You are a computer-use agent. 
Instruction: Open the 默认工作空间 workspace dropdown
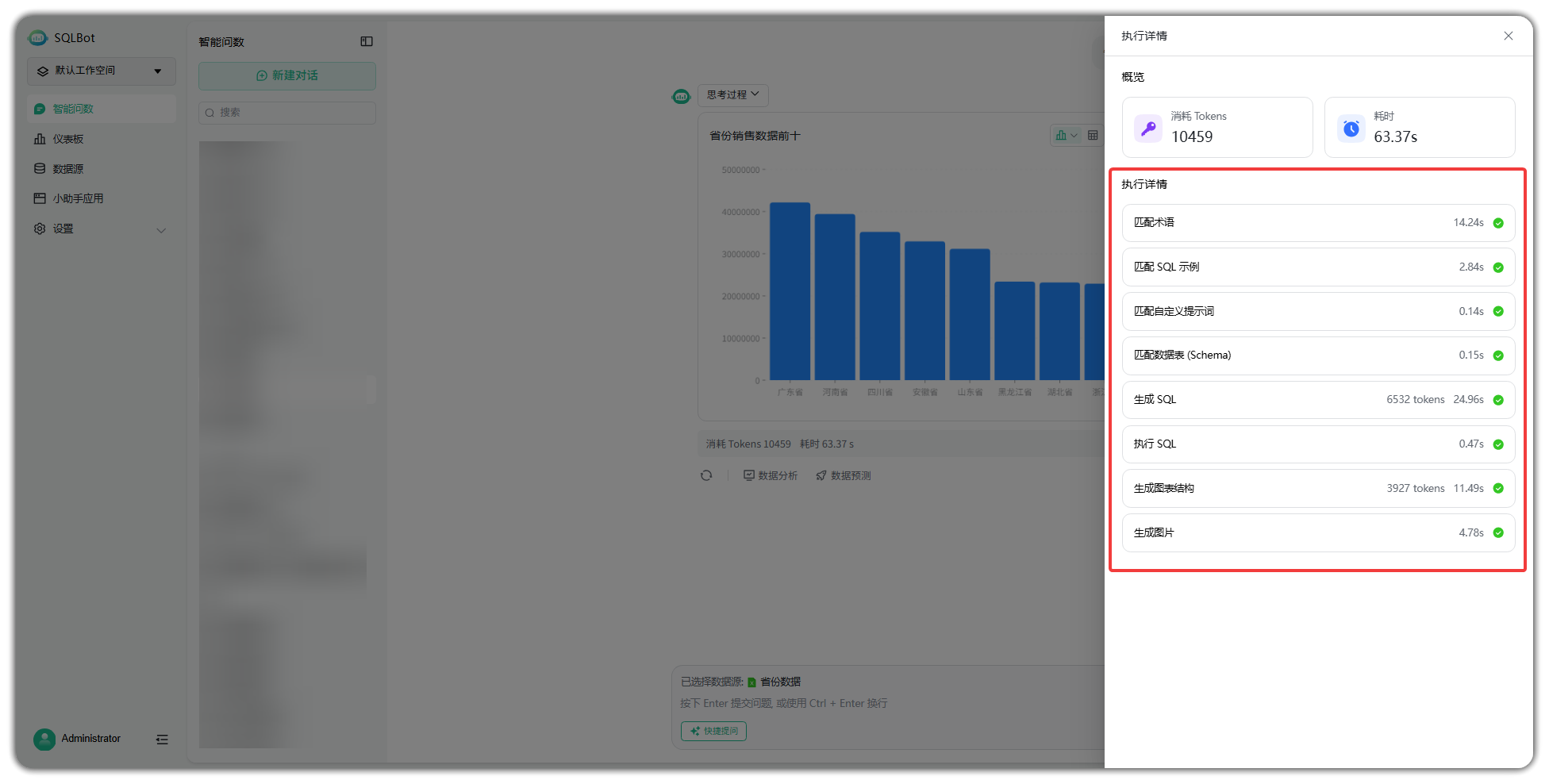tap(102, 71)
